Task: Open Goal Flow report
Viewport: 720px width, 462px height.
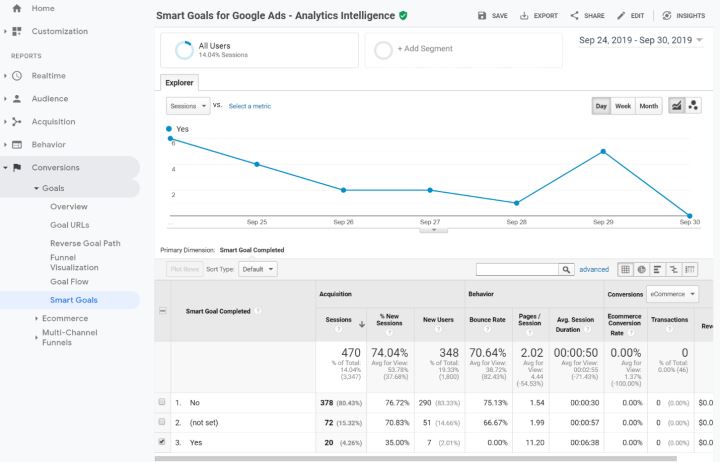Action: coord(69,282)
